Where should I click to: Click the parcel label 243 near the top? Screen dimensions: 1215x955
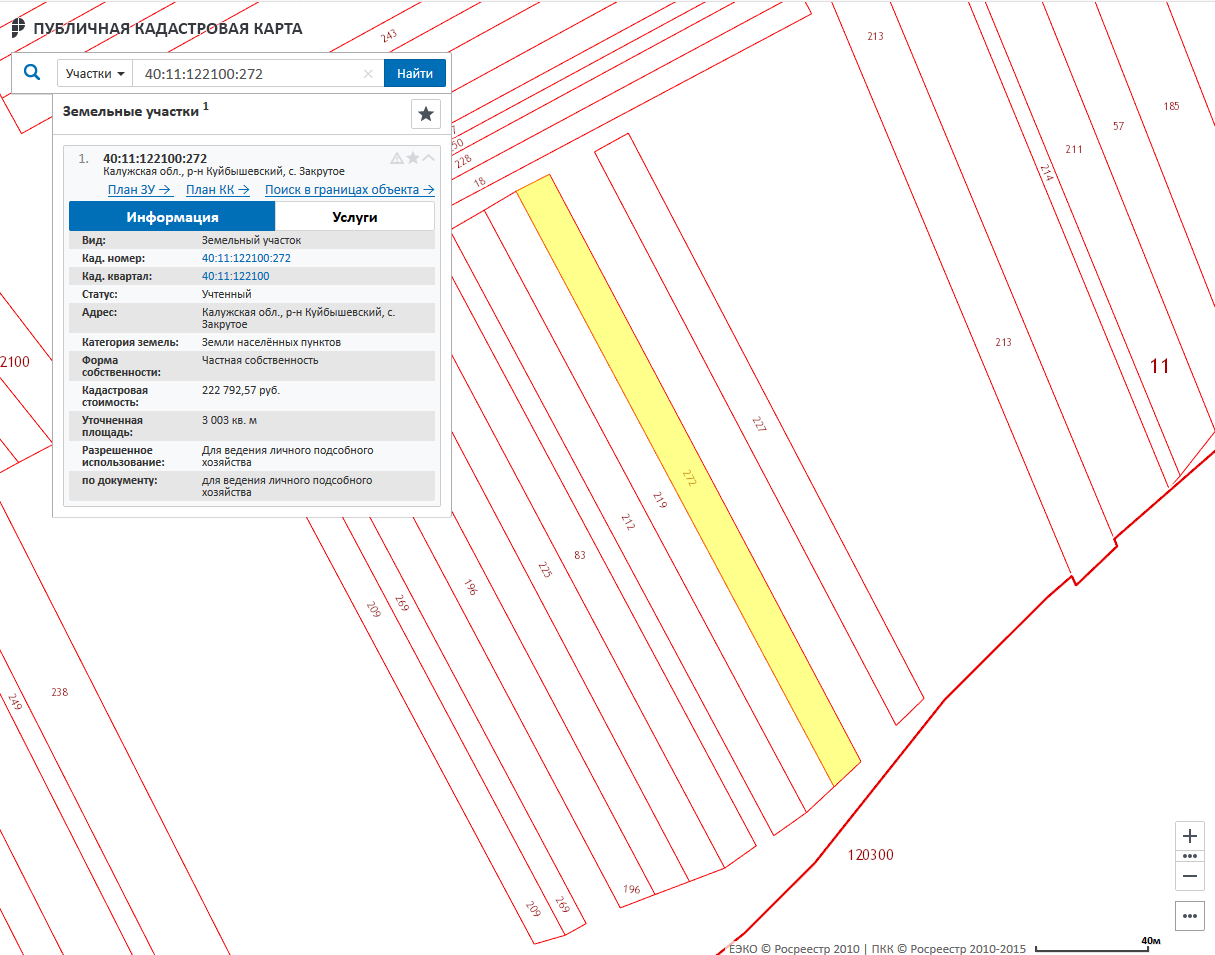389,35
